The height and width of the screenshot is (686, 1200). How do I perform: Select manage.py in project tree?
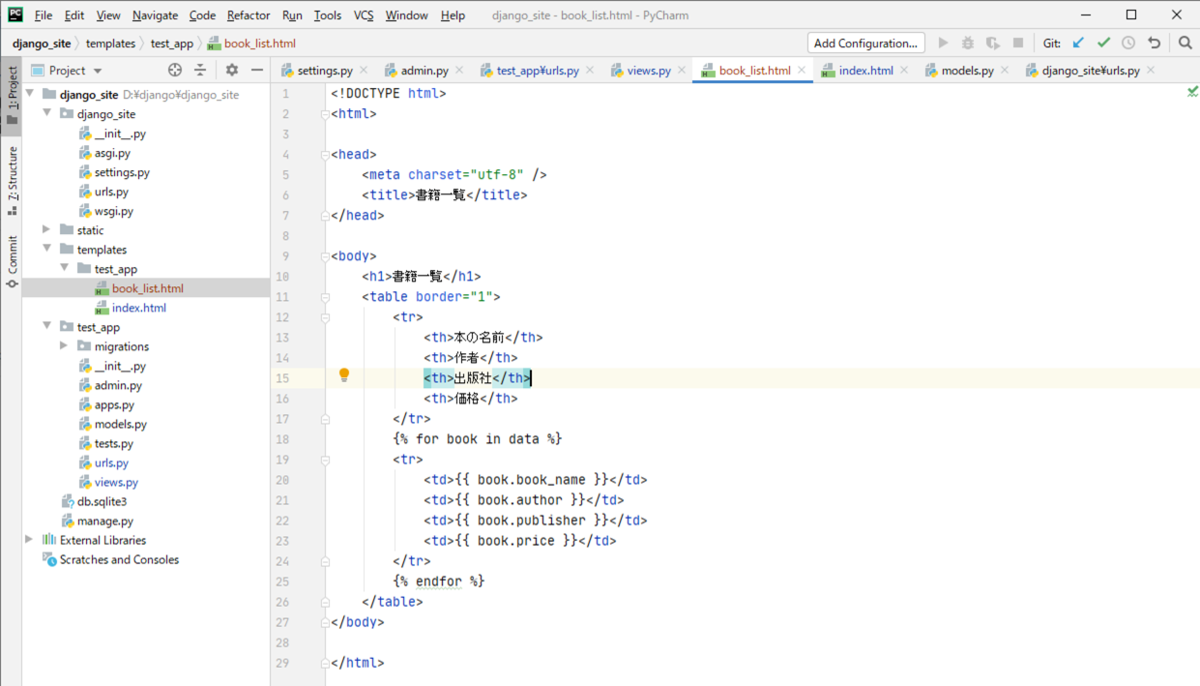105,521
